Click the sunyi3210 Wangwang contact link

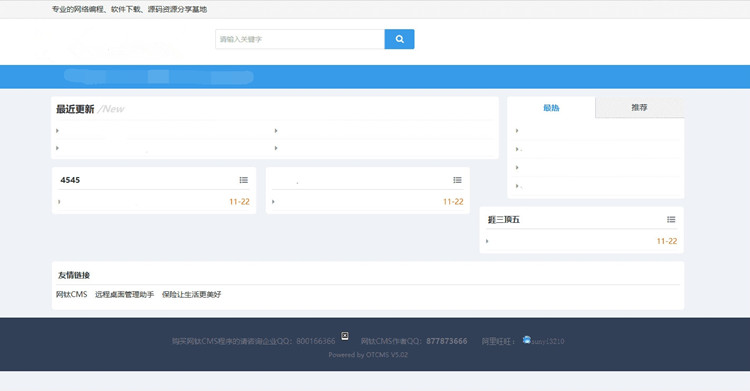[x=548, y=341]
